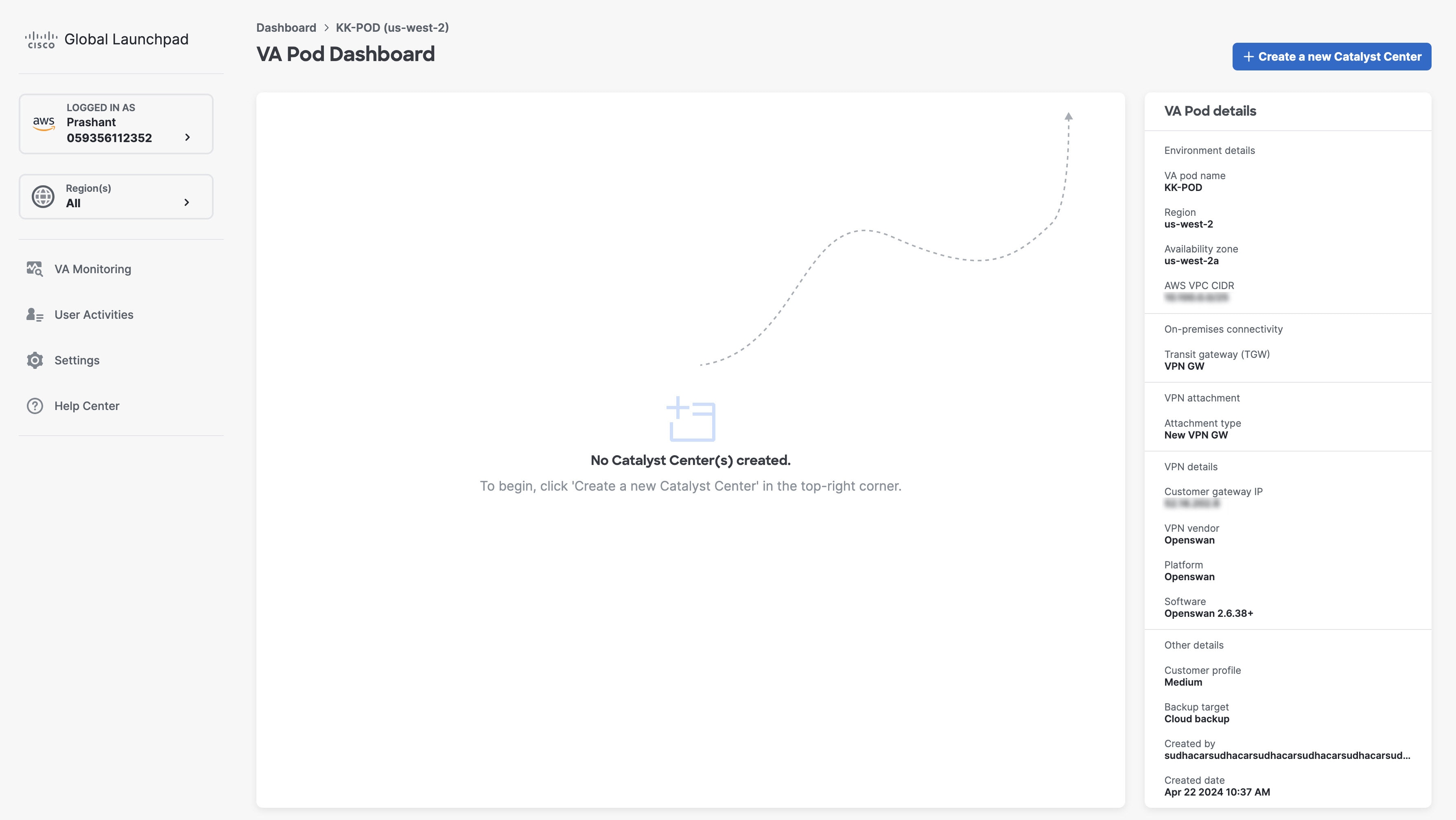Click the VA Pod Dashboard page title
The width and height of the screenshot is (1456, 820).
[345, 54]
